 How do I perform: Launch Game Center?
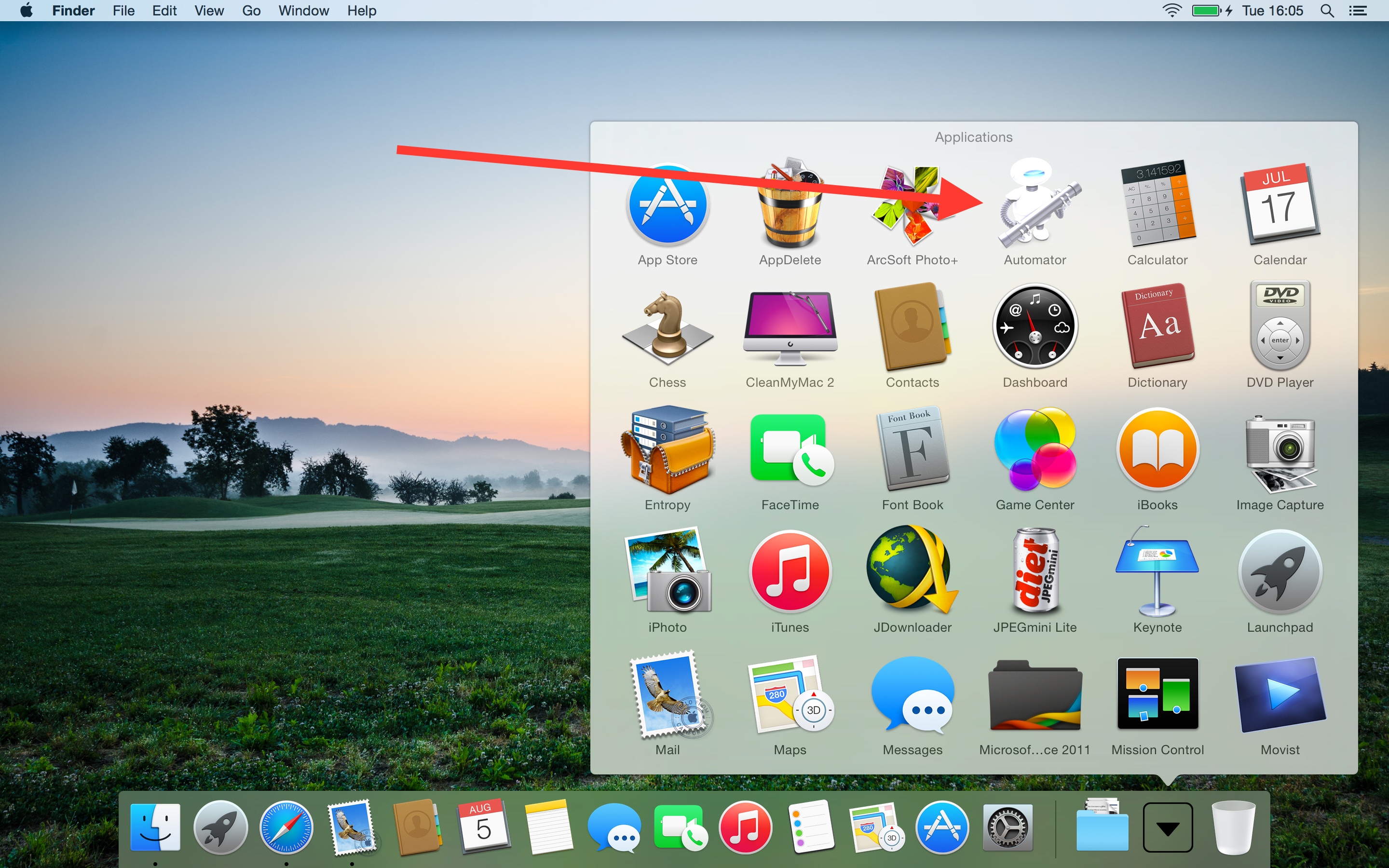pyautogui.click(x=1035, y=449)
